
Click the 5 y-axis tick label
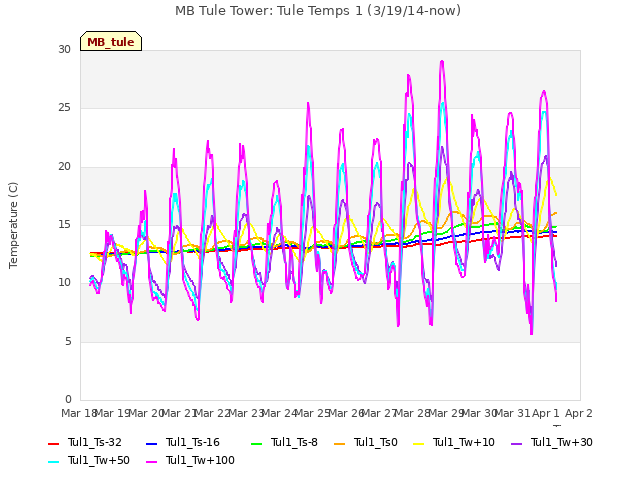(x=68, y=341)
